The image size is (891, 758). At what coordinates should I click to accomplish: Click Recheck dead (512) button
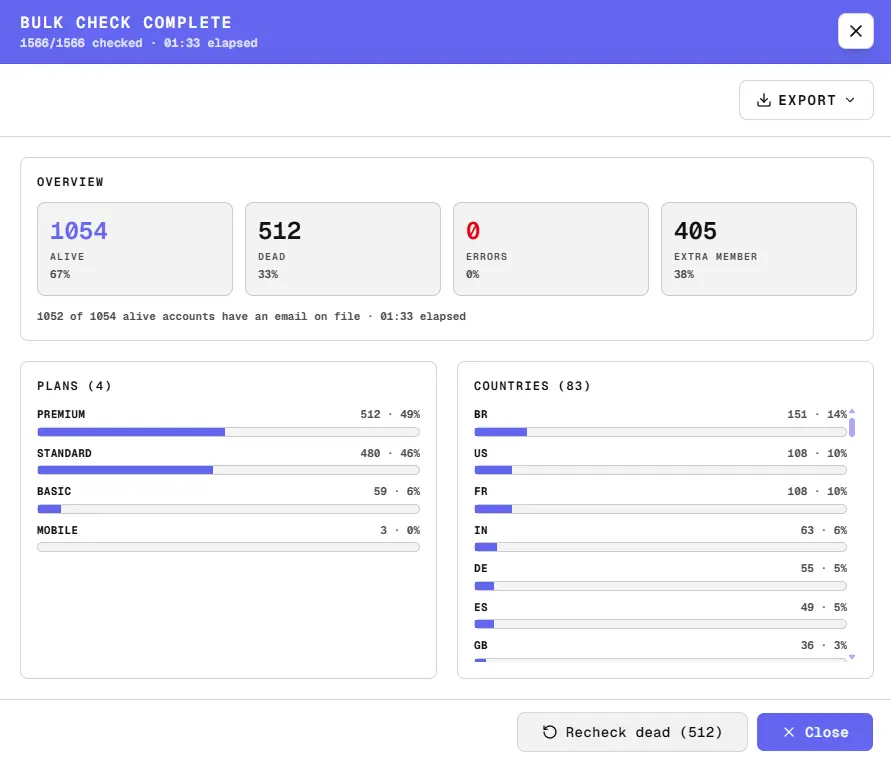click(x=632, y=732)
